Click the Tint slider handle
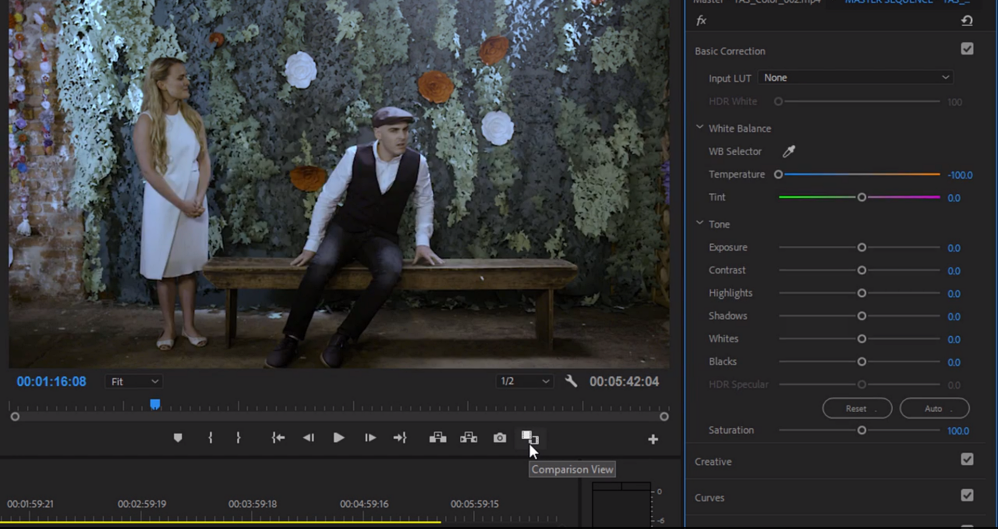Image resolution: width=998 pixels, height=529 pixels. (x=862, y=197)
